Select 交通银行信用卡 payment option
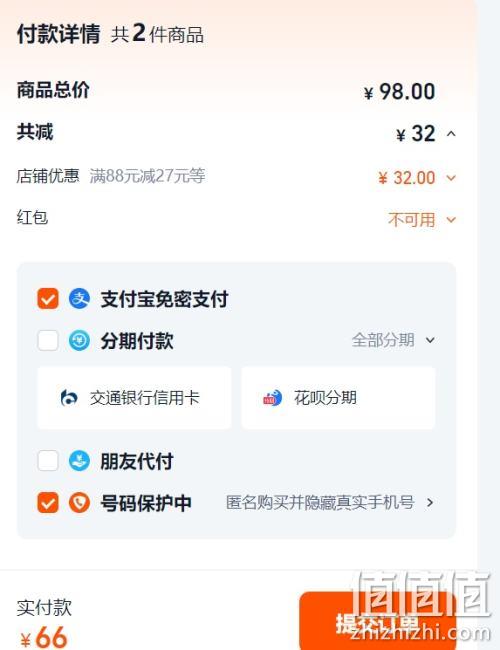Viewport: 500px width, 650px height. (x=134, y=398)
